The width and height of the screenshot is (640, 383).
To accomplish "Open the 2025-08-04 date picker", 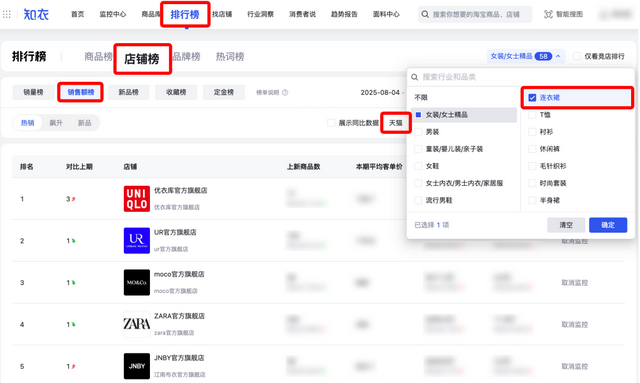I will click(380, 93).
